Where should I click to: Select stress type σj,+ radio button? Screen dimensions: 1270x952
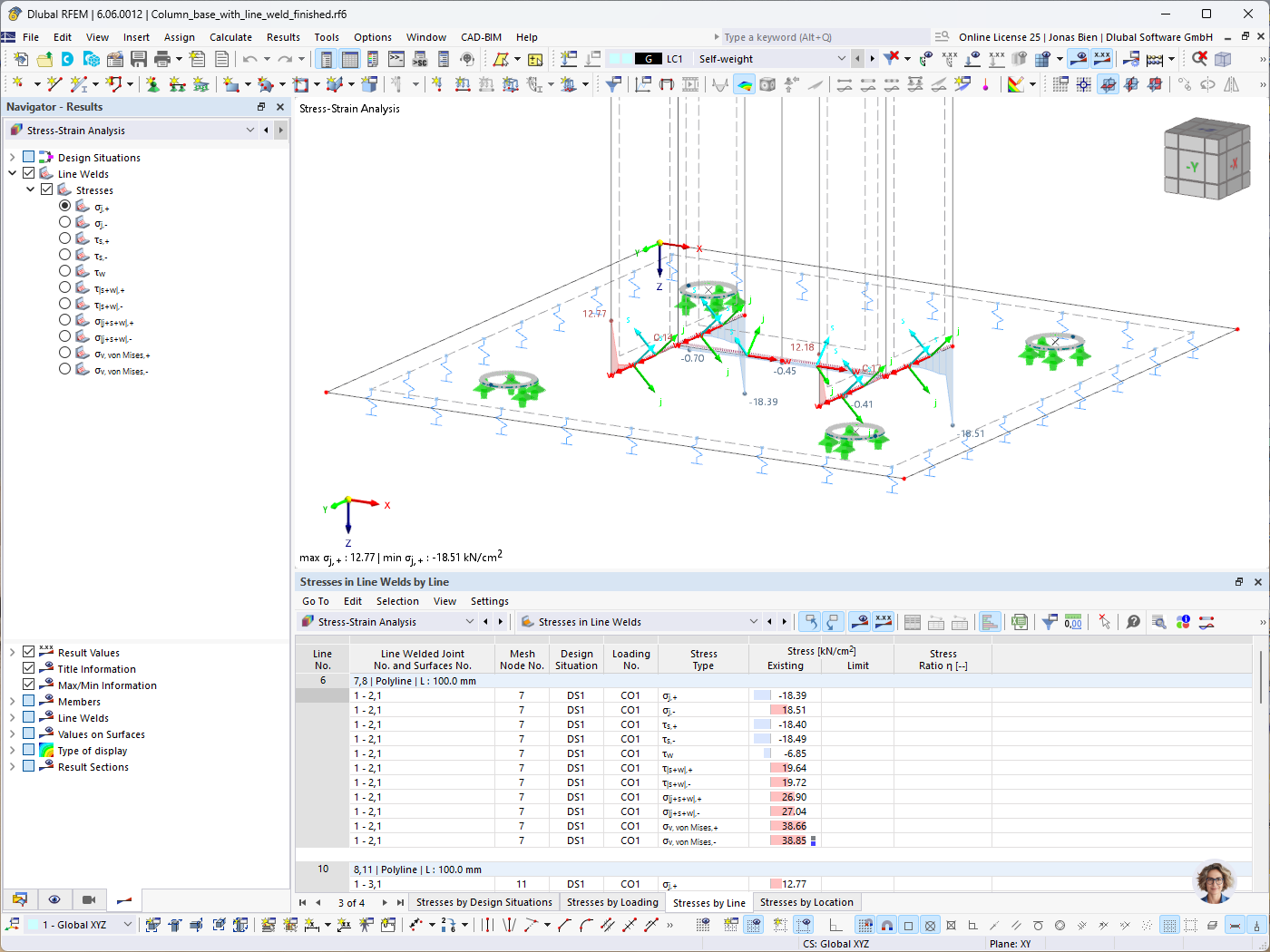64,205
